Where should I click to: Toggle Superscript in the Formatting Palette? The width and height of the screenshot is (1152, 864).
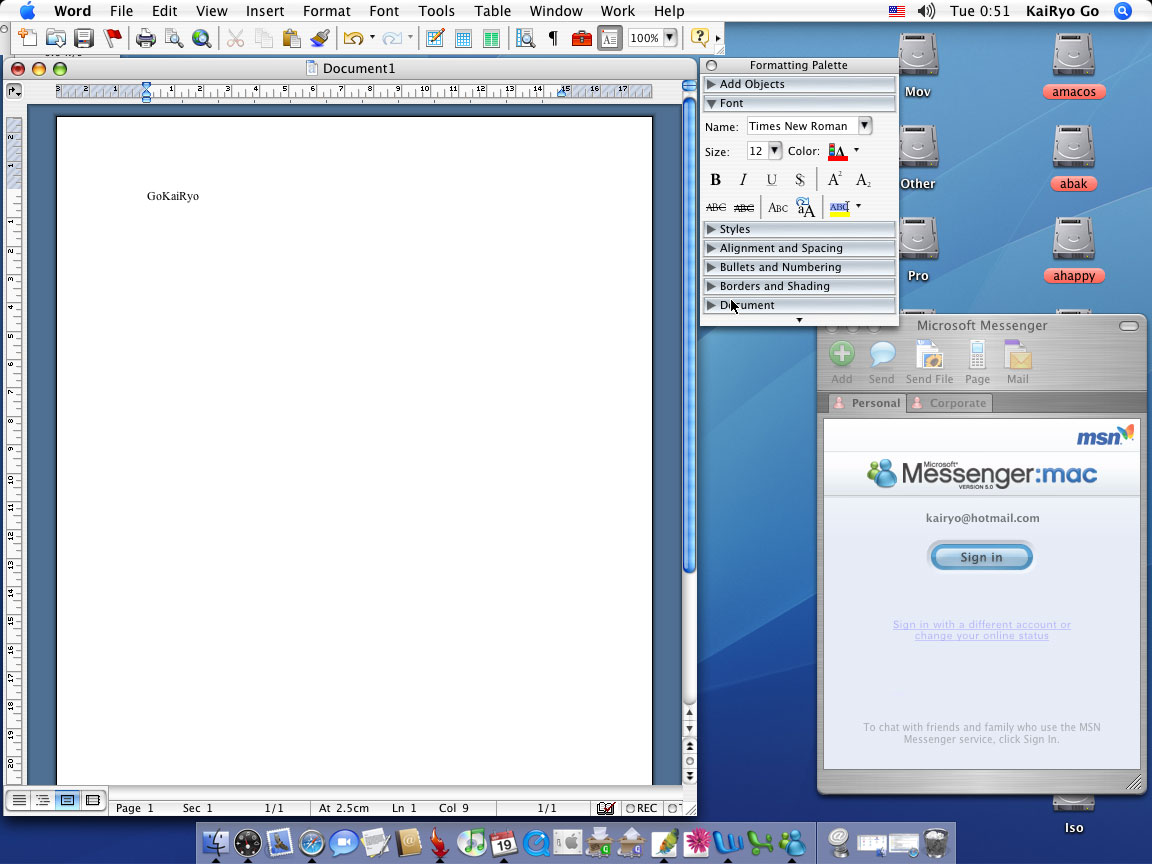(x=834, y=180)
